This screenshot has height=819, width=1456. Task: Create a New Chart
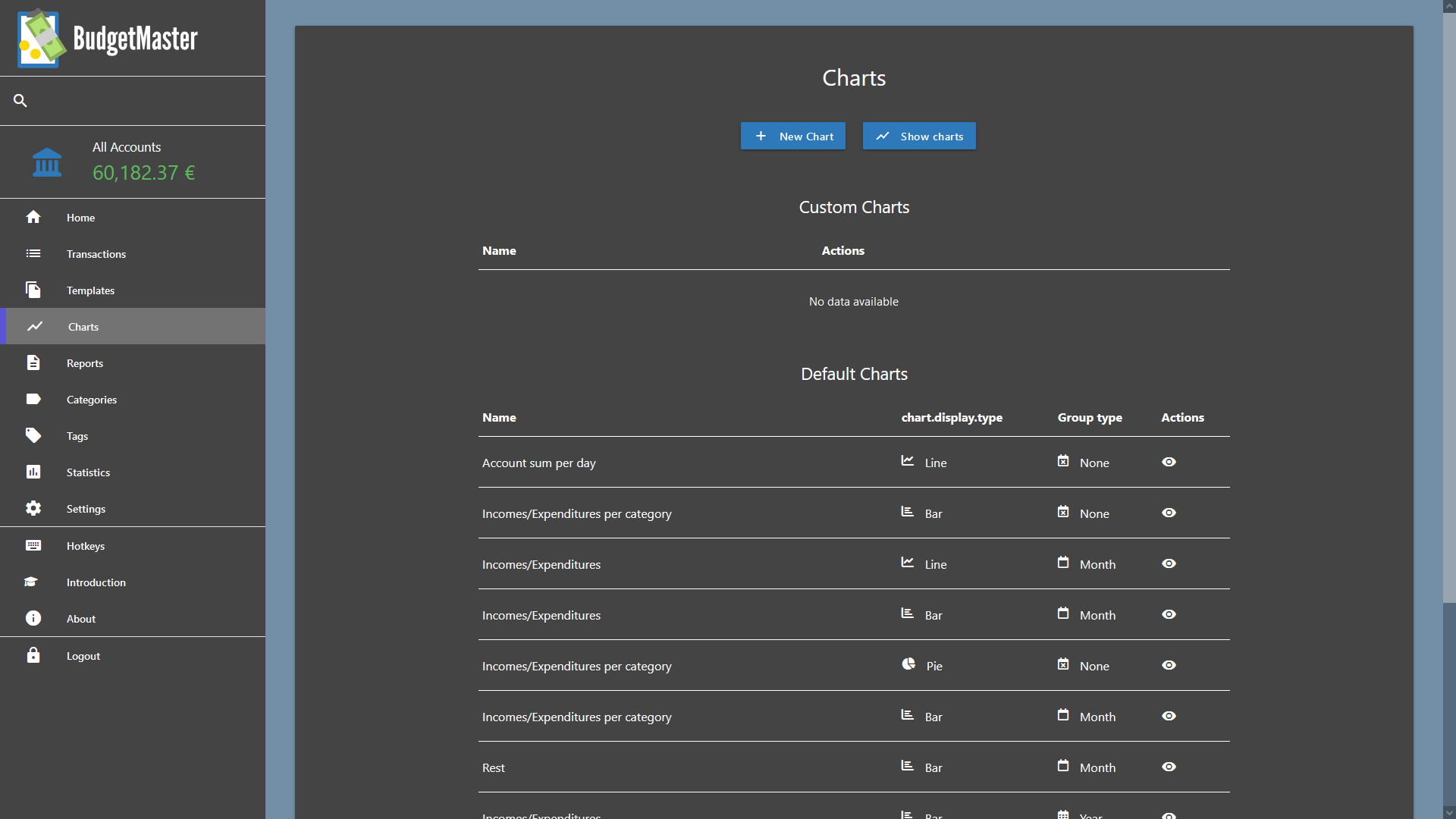pos(792,136)
